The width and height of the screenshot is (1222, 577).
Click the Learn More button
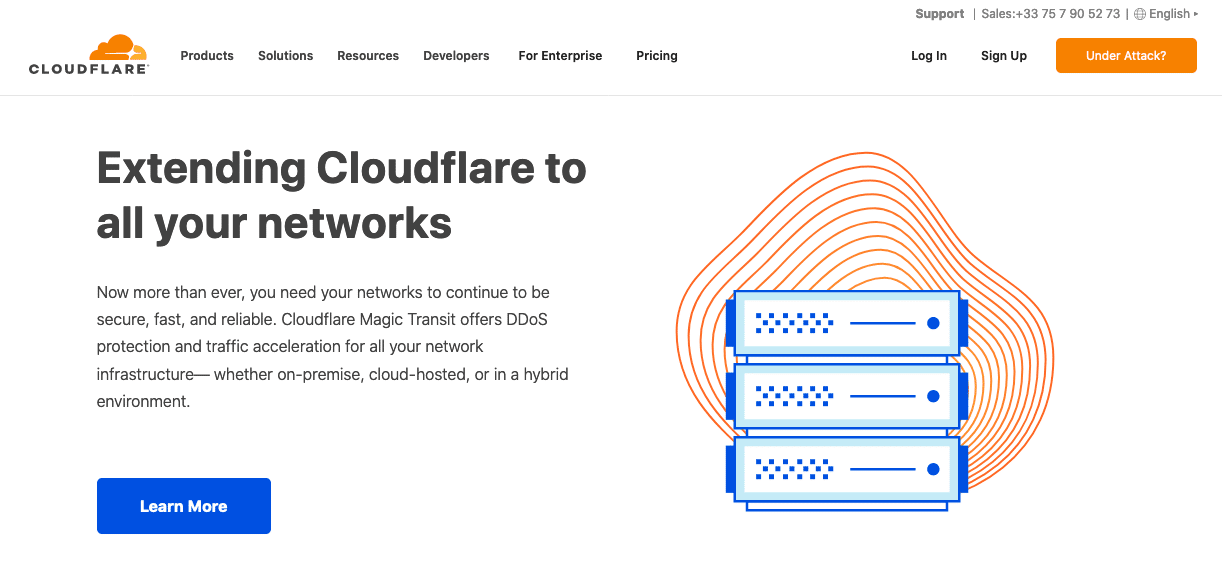tap(184, 506)
